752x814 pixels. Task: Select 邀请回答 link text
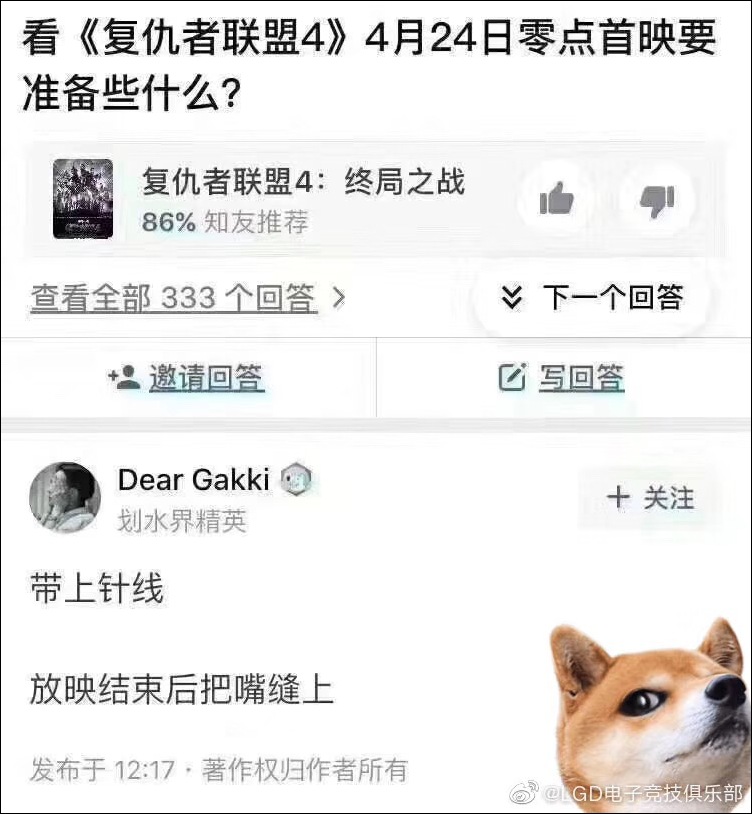pyautogui.click(x=207, y=377)
